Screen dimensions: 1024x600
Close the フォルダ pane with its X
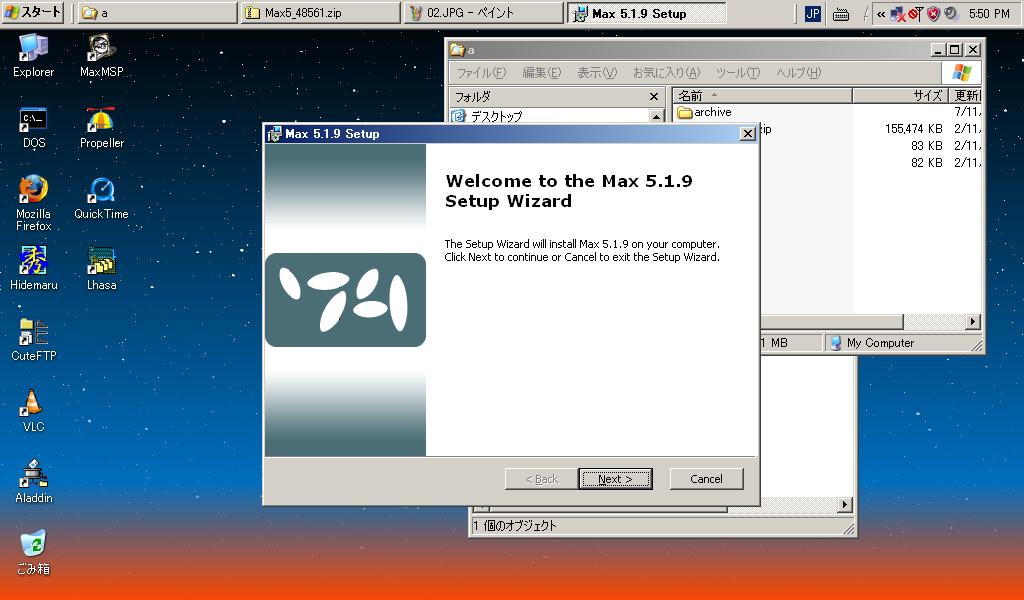[x=654, y=97]
